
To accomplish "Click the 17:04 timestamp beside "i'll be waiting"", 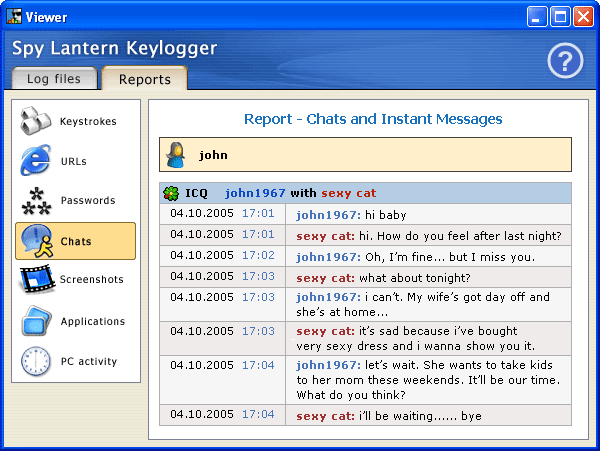I will click(258, 414).
